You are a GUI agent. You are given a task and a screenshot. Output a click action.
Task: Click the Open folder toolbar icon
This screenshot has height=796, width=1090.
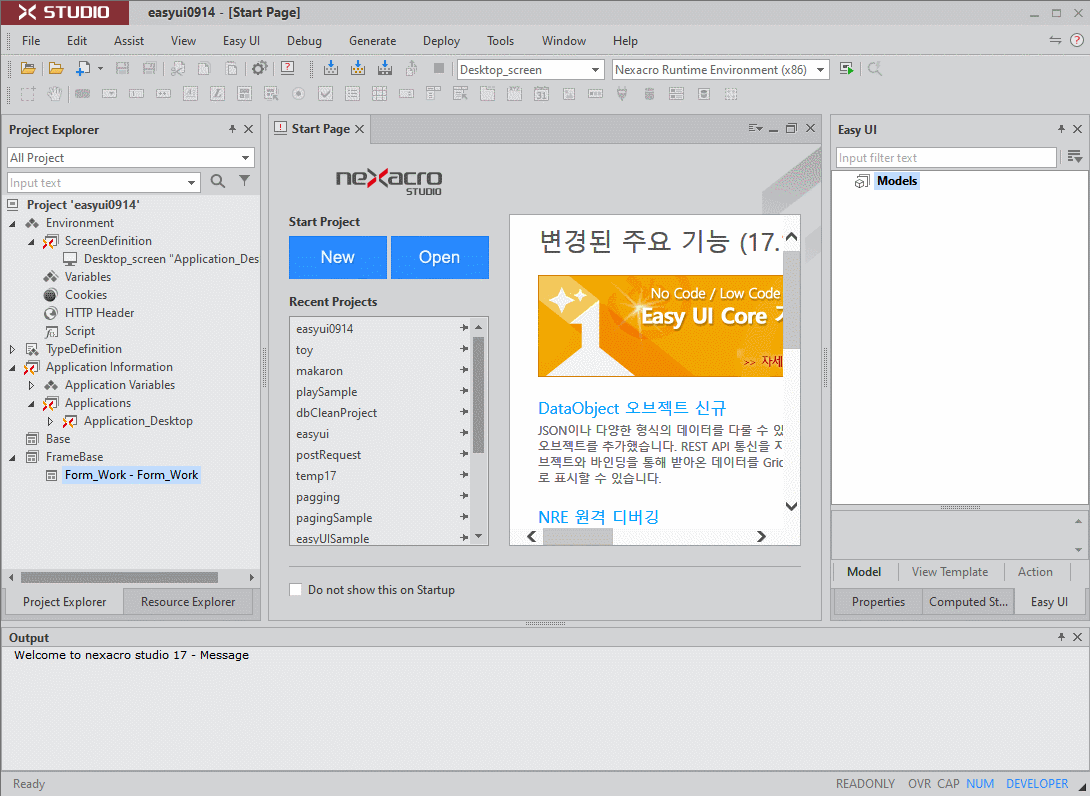(x=56, y=68)
